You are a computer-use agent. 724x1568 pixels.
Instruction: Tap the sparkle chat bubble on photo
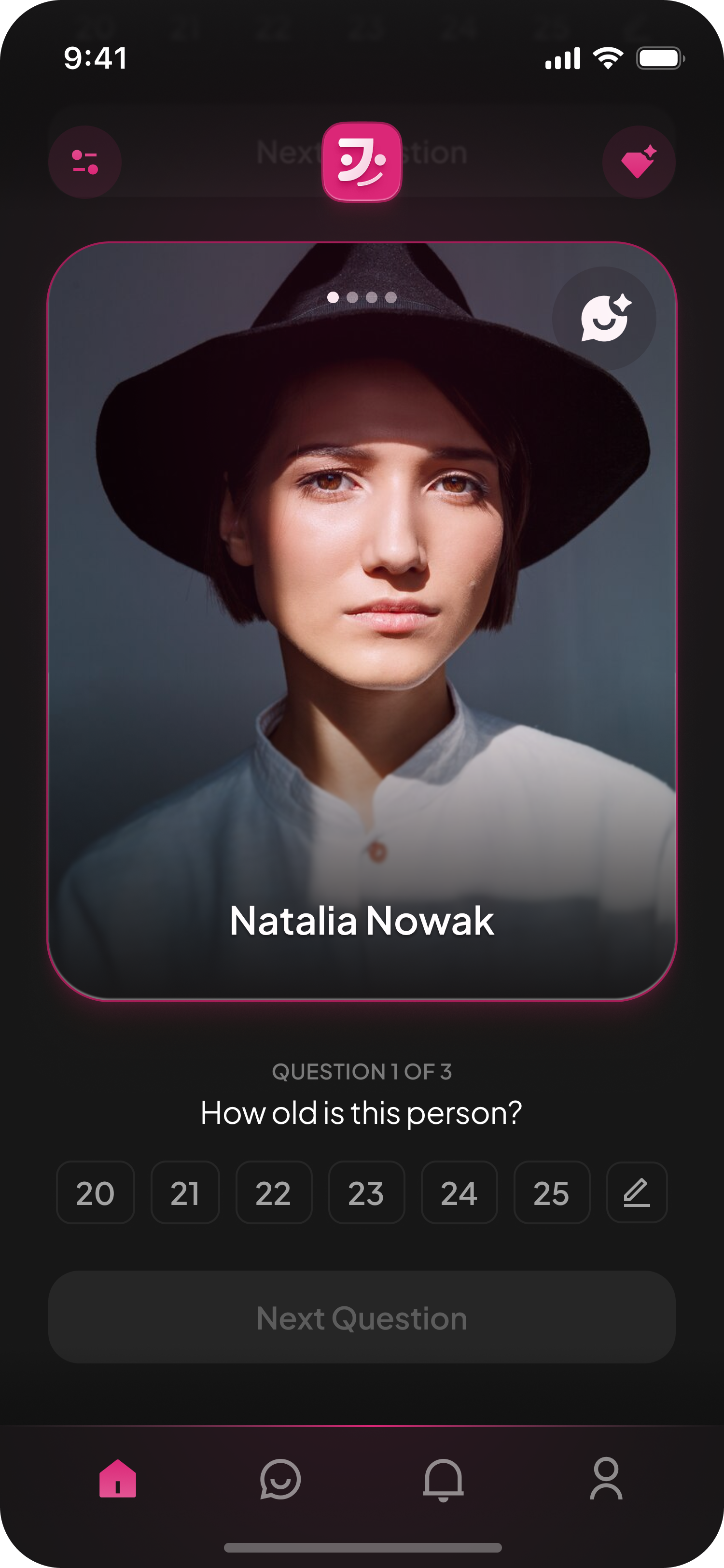(603, 318)
